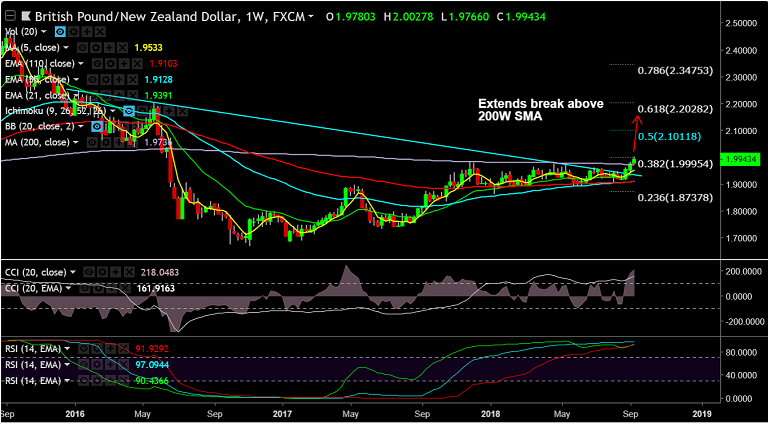
Task: Collapse legend using box icon left of title
Action: pyautogui.click(x=10, y=16)
